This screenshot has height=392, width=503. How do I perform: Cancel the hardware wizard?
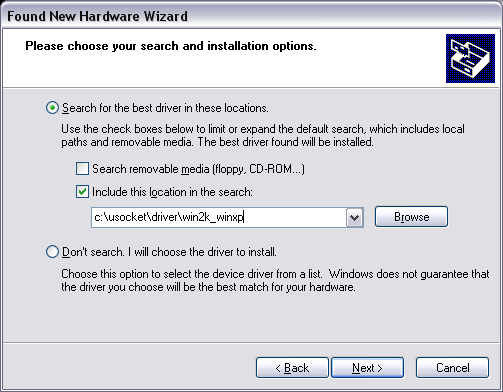click(452, 368)
